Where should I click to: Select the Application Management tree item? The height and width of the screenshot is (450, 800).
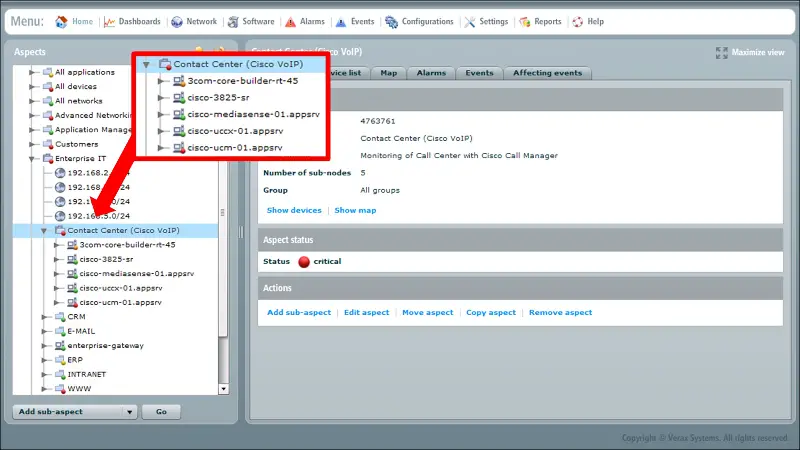[x=93, y=130]
